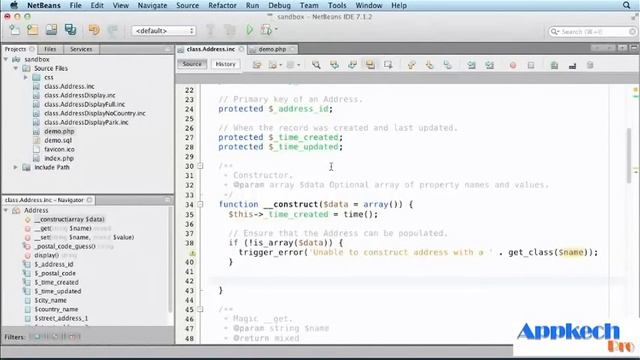Click the New Project toolbar icon
Viewport: 640px width, 360px height.
point(33,30)
